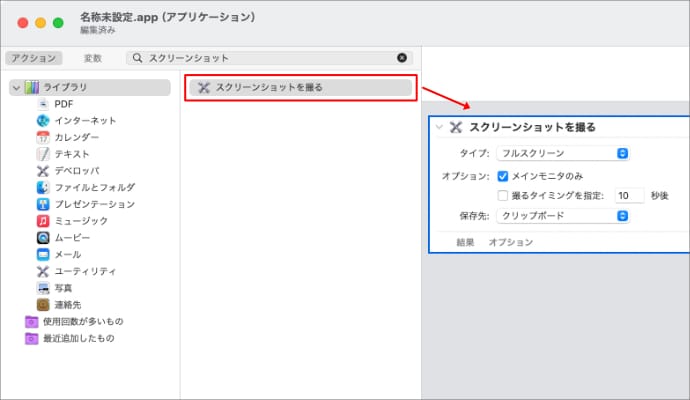Click the PDF library category icon
The width and height of the screenshot is (690, 400).
pyautogui.click(x=43, y=104)
